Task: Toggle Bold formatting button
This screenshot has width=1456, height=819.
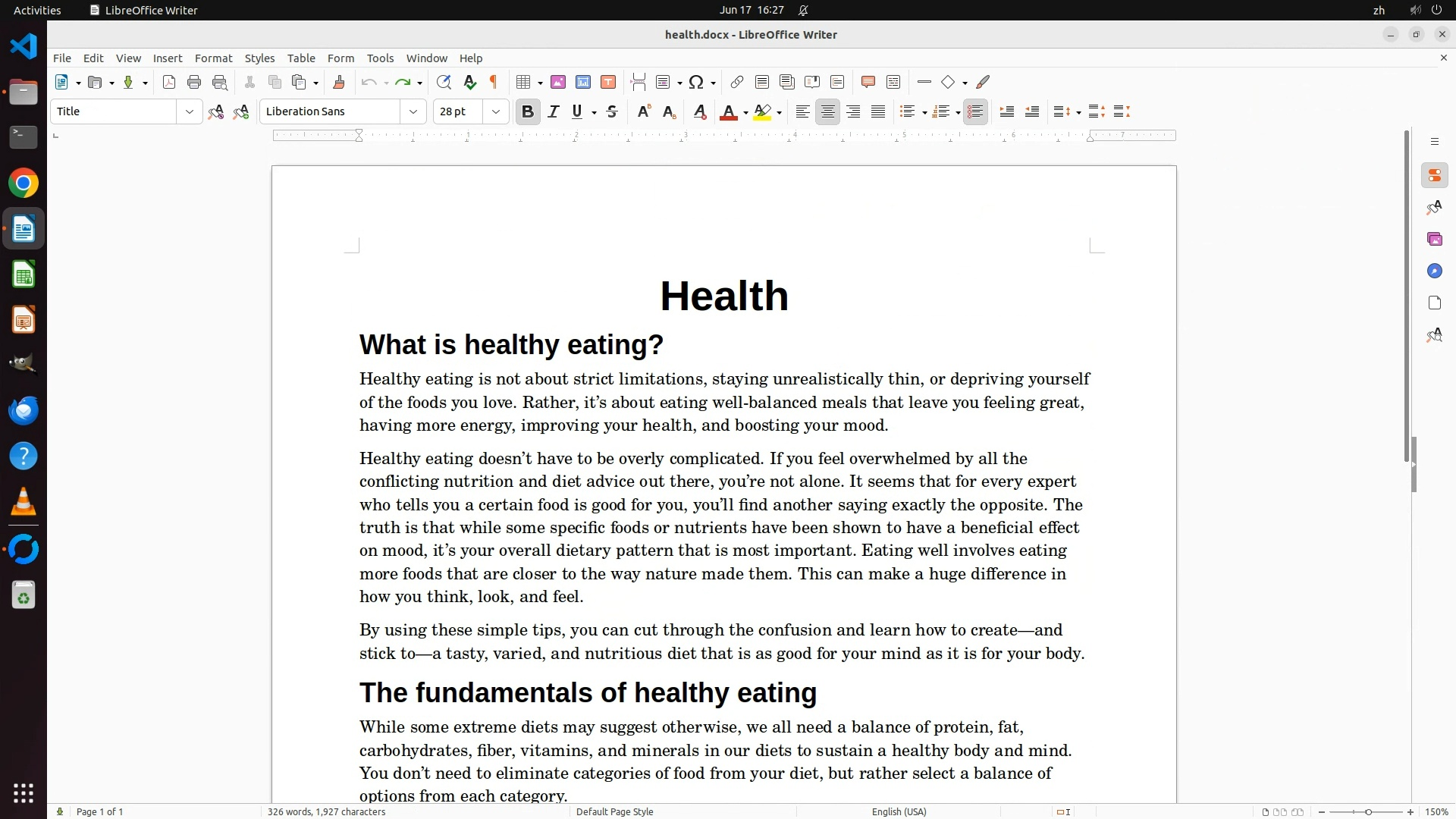Action: click(x=528, y=112)
